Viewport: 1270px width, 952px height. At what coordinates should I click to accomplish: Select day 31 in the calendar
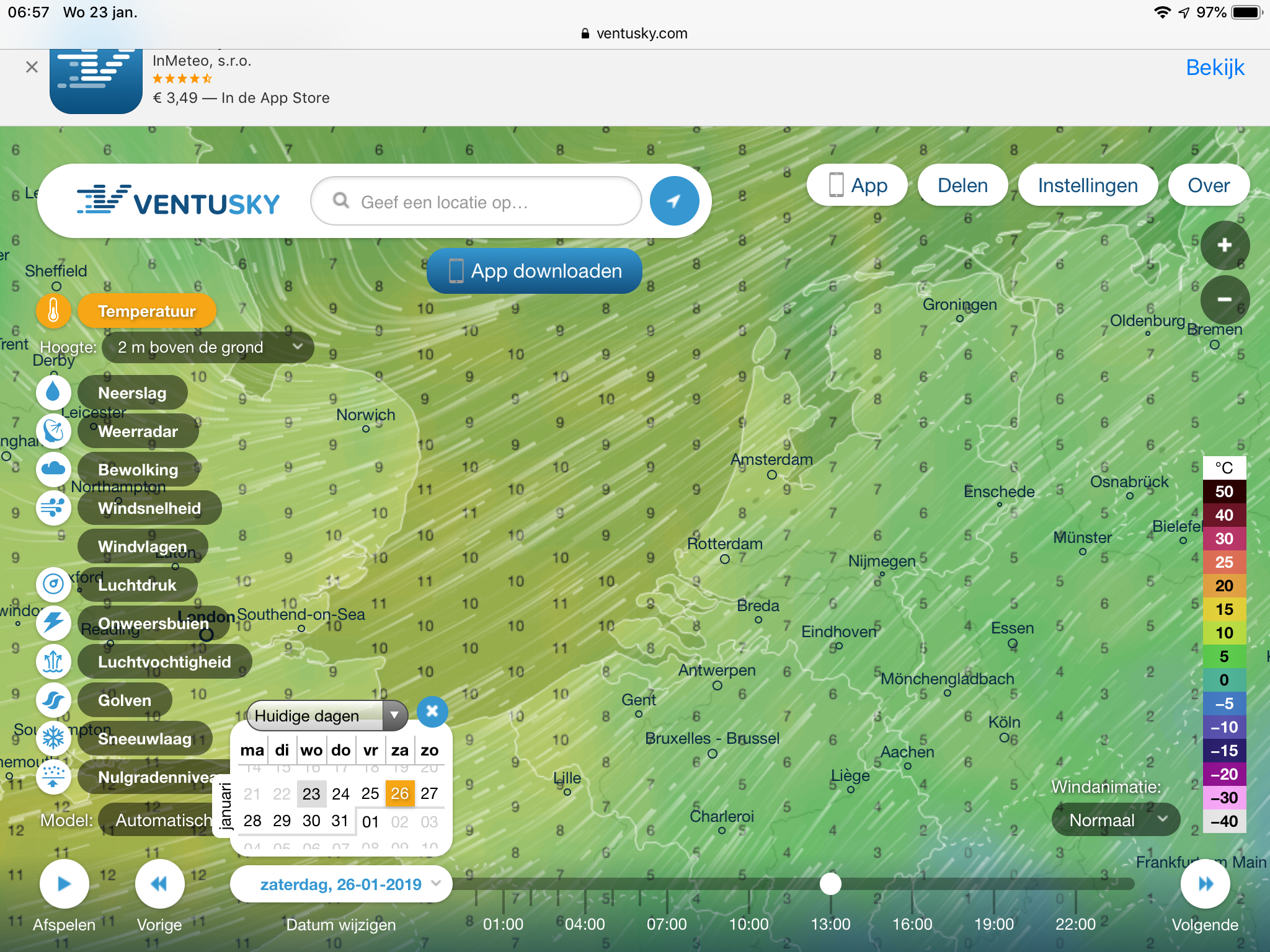click(340, 821)
